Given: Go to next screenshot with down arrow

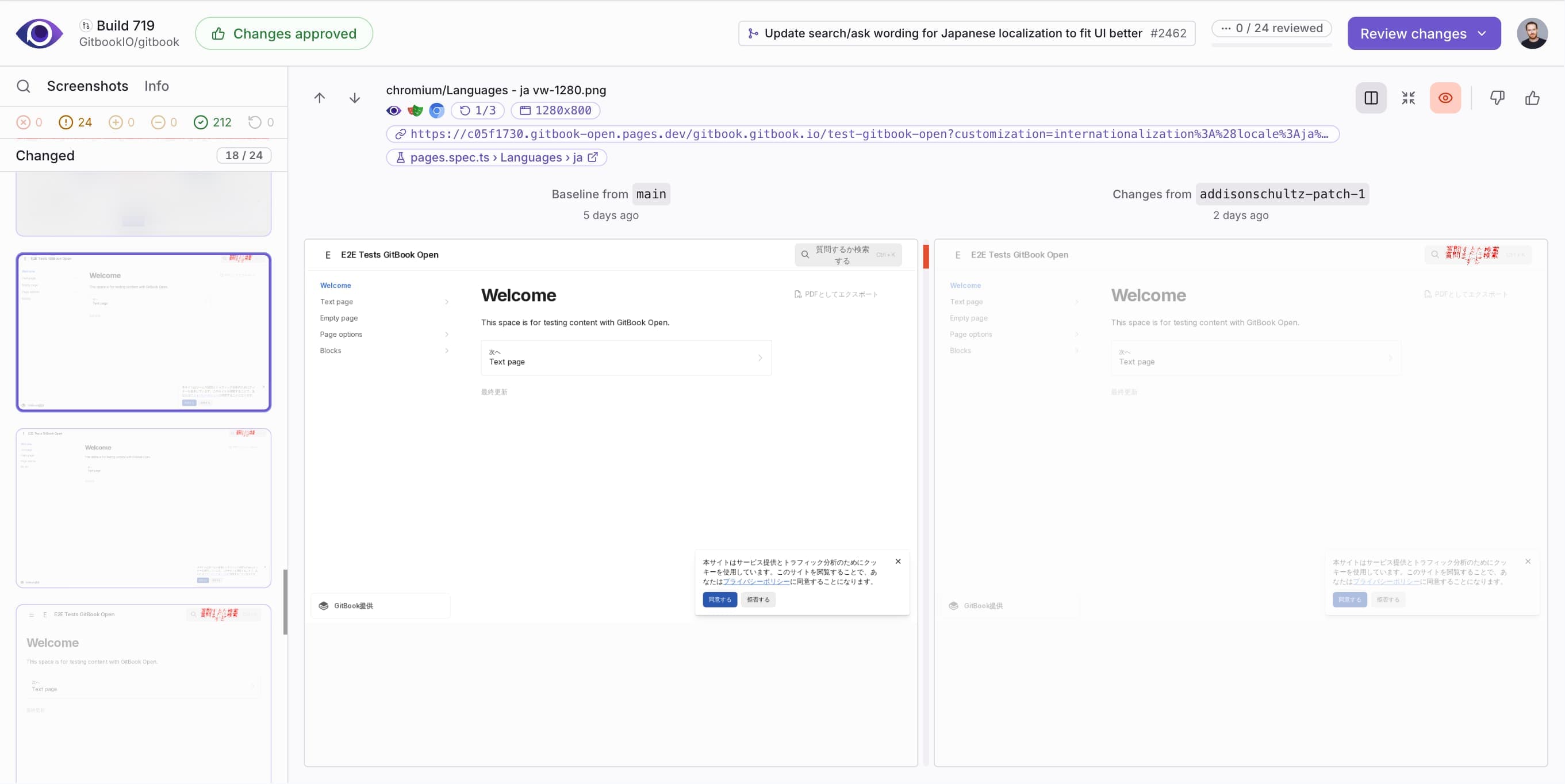Looking at the screenshot, I should (355, 98).
